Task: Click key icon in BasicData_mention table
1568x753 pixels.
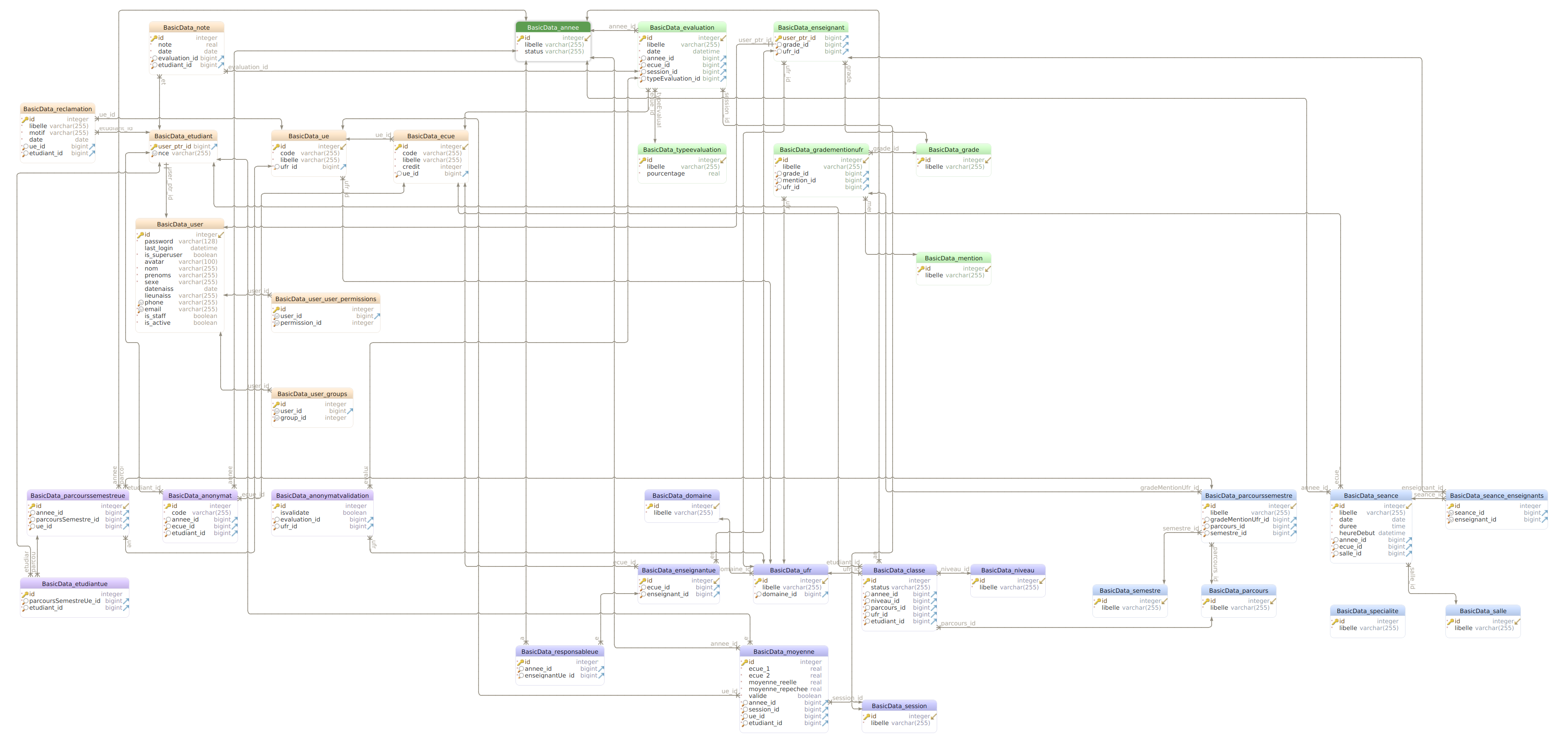Action: [x=921, y=268]
